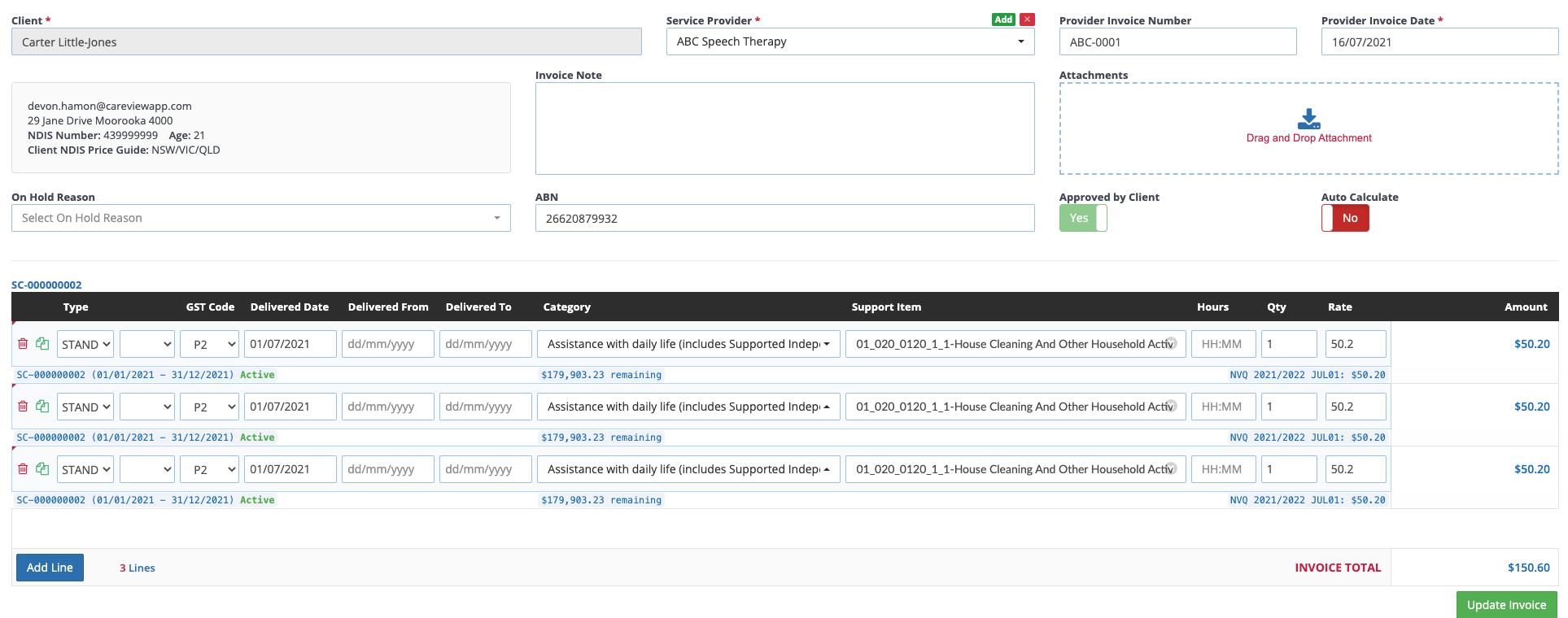Open the Service Provider dropdown

850,41
